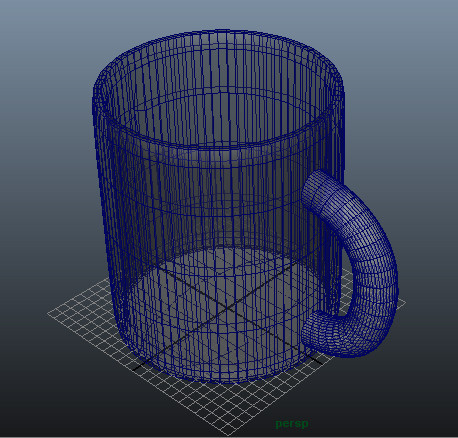Click the leftmost corner of the grid
Viewport: 458px width, 438px height.
49,313
